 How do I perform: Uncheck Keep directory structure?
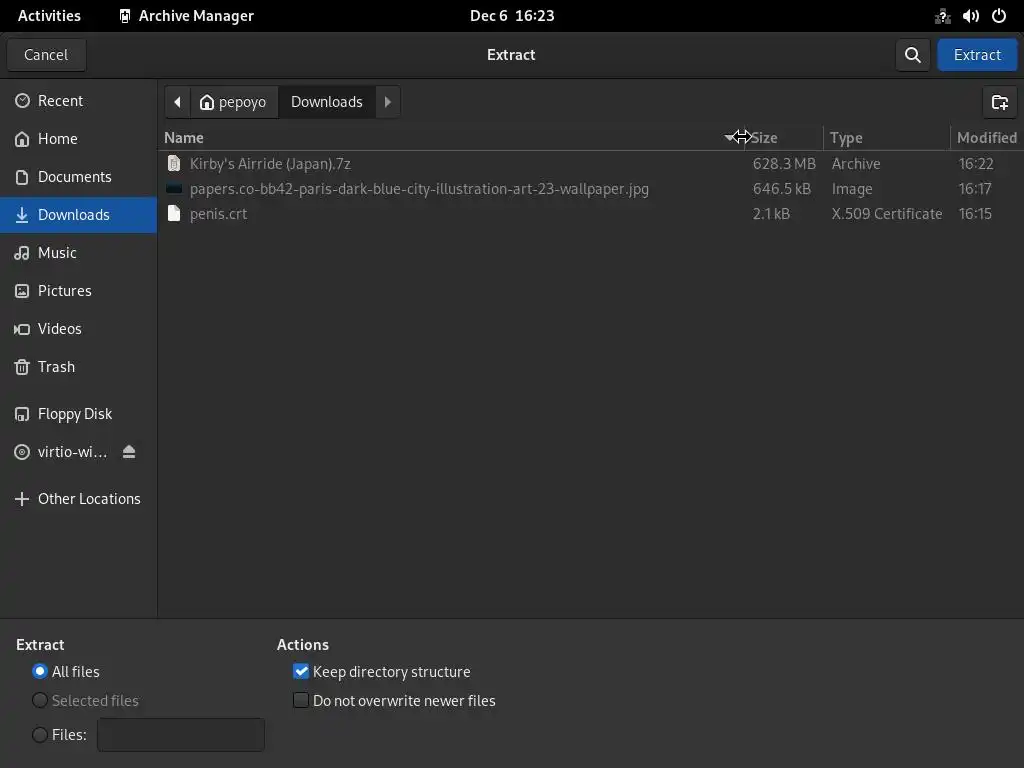(301, 672)
